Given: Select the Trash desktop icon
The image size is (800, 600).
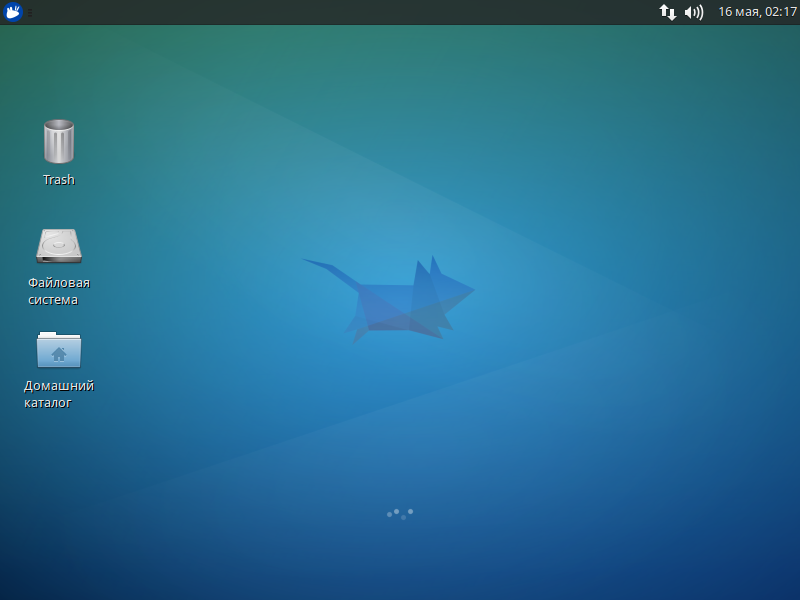Looking at the screenshot, I should pyautogui.click(x=59, y=141).
